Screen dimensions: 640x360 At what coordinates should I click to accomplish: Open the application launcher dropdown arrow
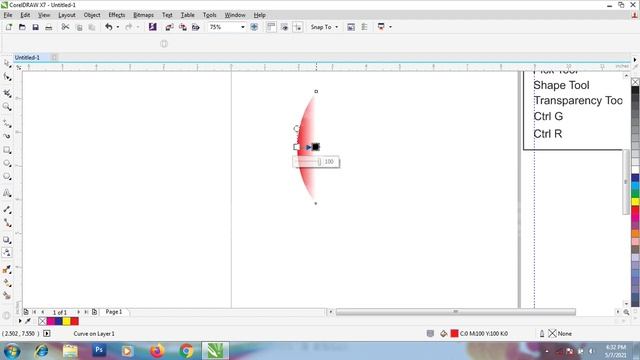point(391,27)
